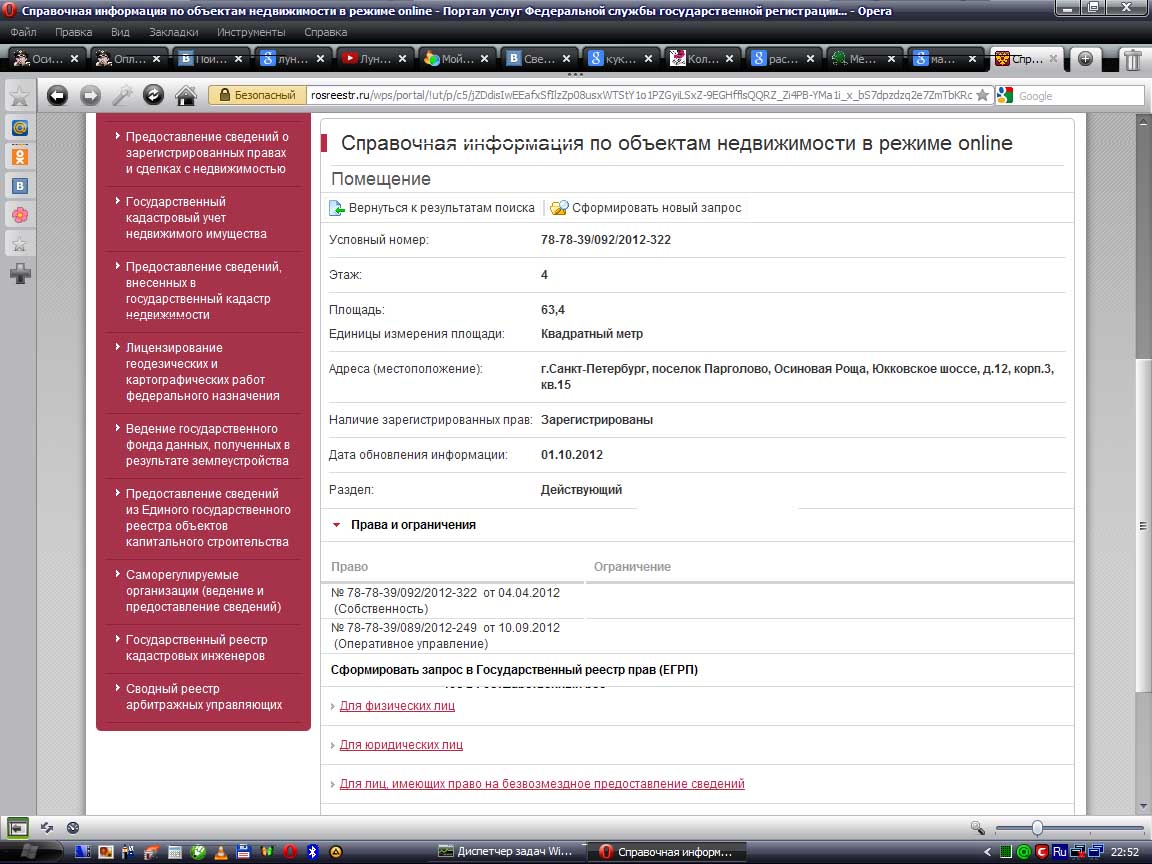Click the browser Back arrow button
The height and width of the screenshot is (864, 1152).
tap(57, 95)
